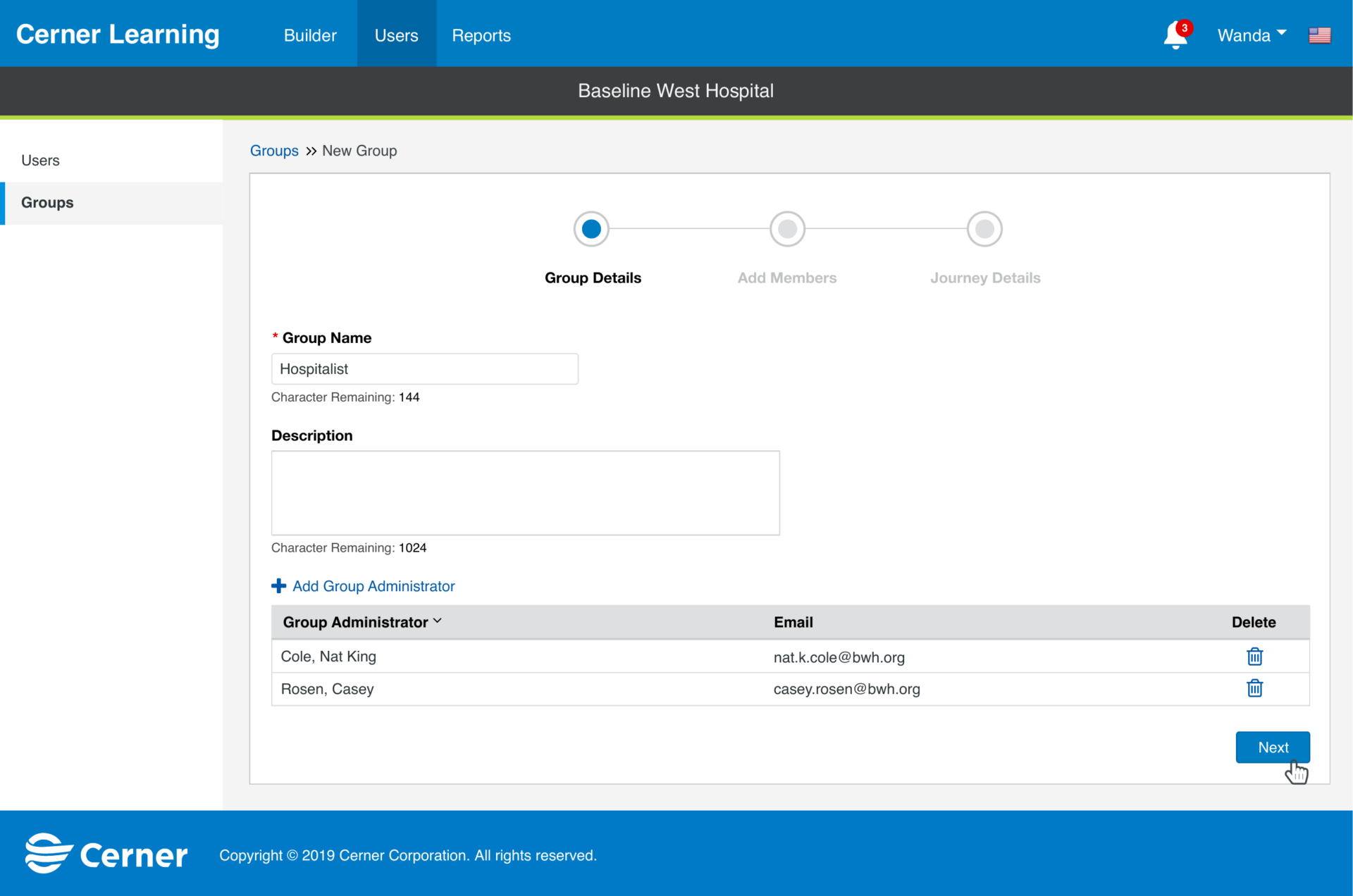The height and width of the screenshot is (896, 1353).
Task: Click the Cole, Nat King cell
Action: pyautogui.click(x=328, y=657)
